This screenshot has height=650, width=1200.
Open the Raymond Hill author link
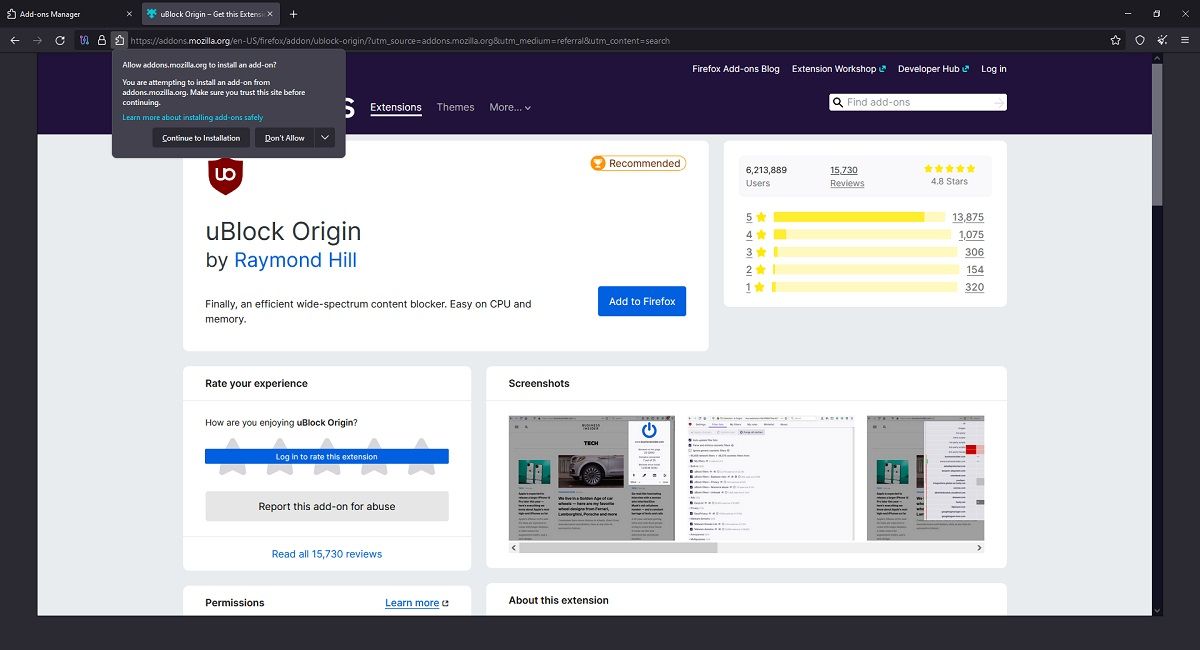click(x=295, y=259)
